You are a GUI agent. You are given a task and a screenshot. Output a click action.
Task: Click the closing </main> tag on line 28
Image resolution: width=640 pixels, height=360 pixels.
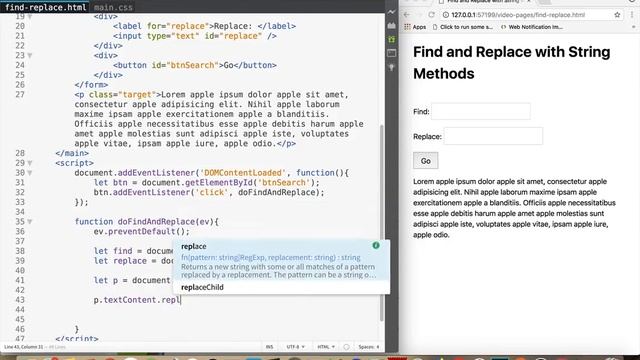[x=72, y=153]
